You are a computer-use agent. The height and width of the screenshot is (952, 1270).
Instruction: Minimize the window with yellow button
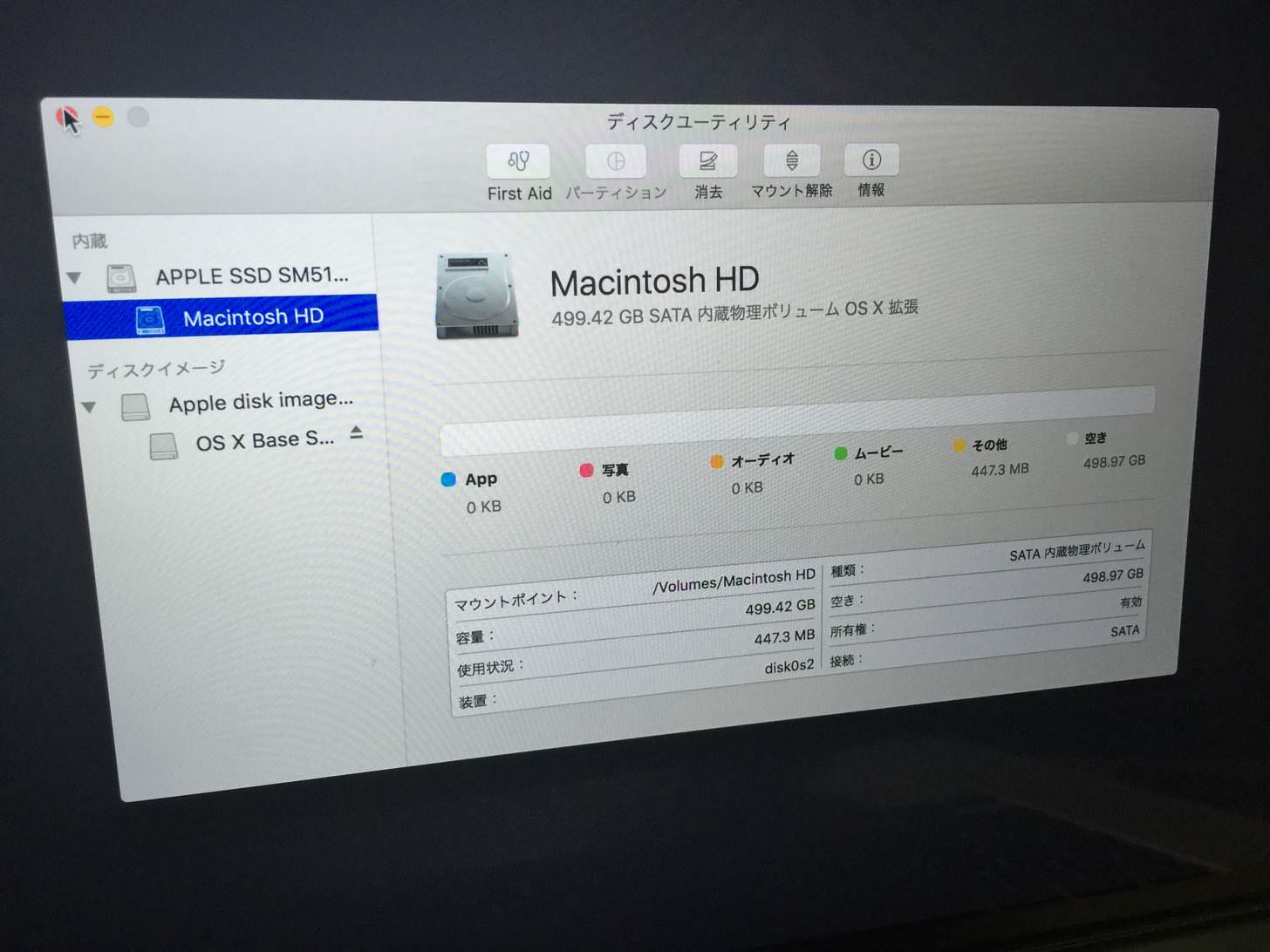pyautogui.click(x=103, y=116)
